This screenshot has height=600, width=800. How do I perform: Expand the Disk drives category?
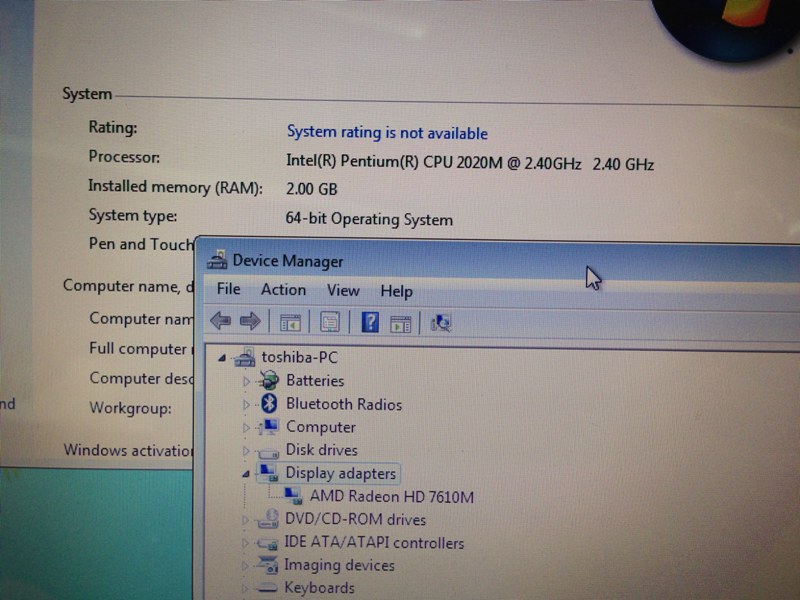coord(245,450)
